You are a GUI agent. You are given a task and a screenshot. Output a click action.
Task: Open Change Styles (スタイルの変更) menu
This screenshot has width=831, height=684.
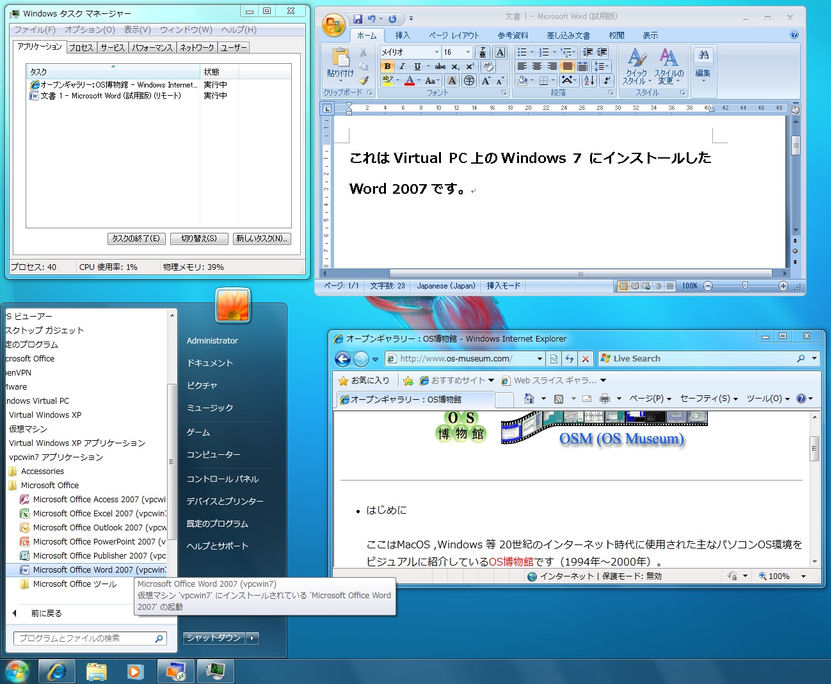(669, 66)
